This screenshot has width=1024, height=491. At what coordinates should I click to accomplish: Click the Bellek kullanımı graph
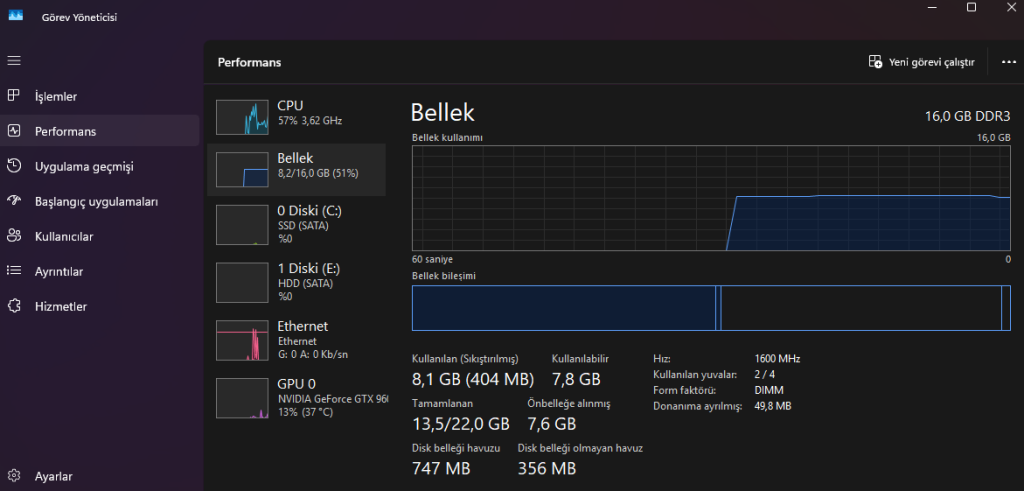(x=711, y=198)
